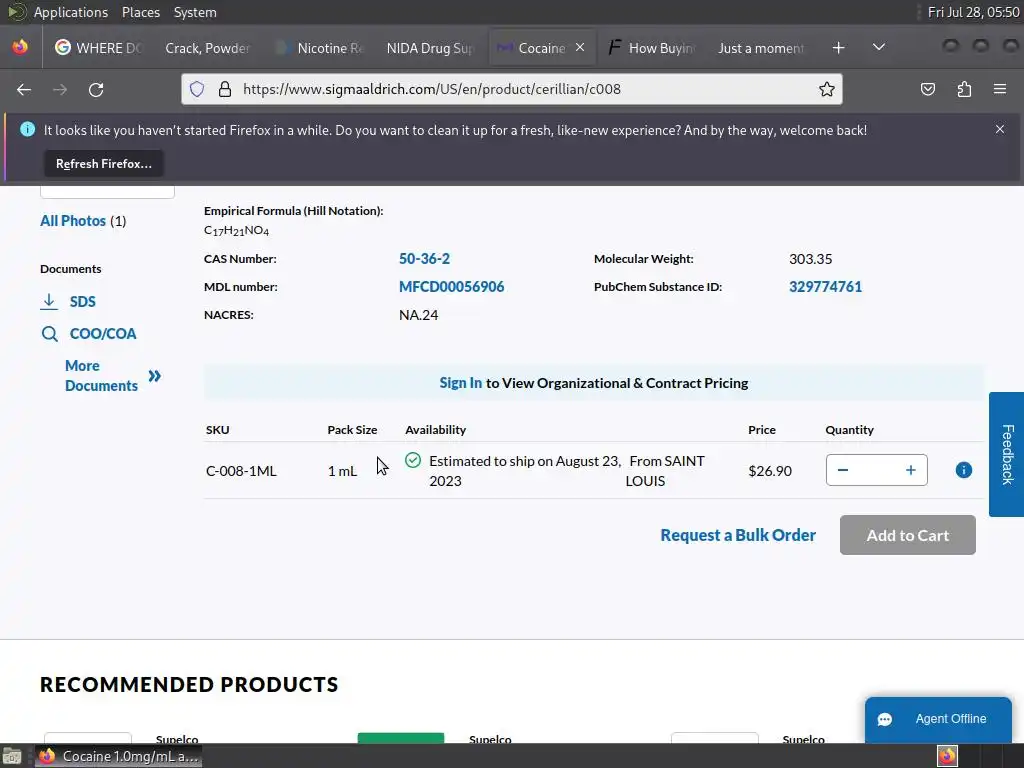Open the Pocket save icon
The image size is (1024, 768).
927,89
